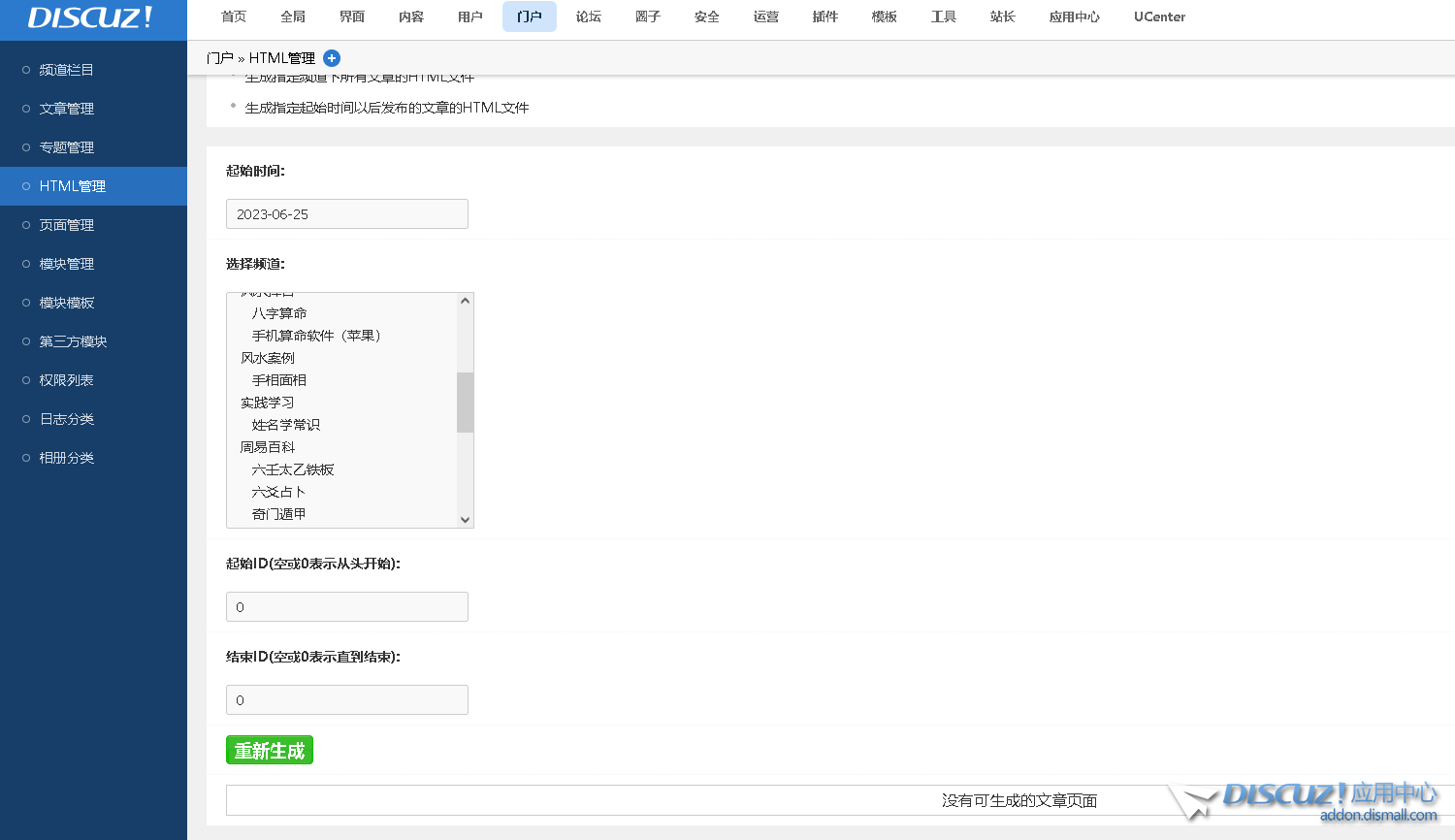Viewport: 1455px width, 840px height.
Task: Focus the 起始ID input field
Action: (x=346, y=607)
